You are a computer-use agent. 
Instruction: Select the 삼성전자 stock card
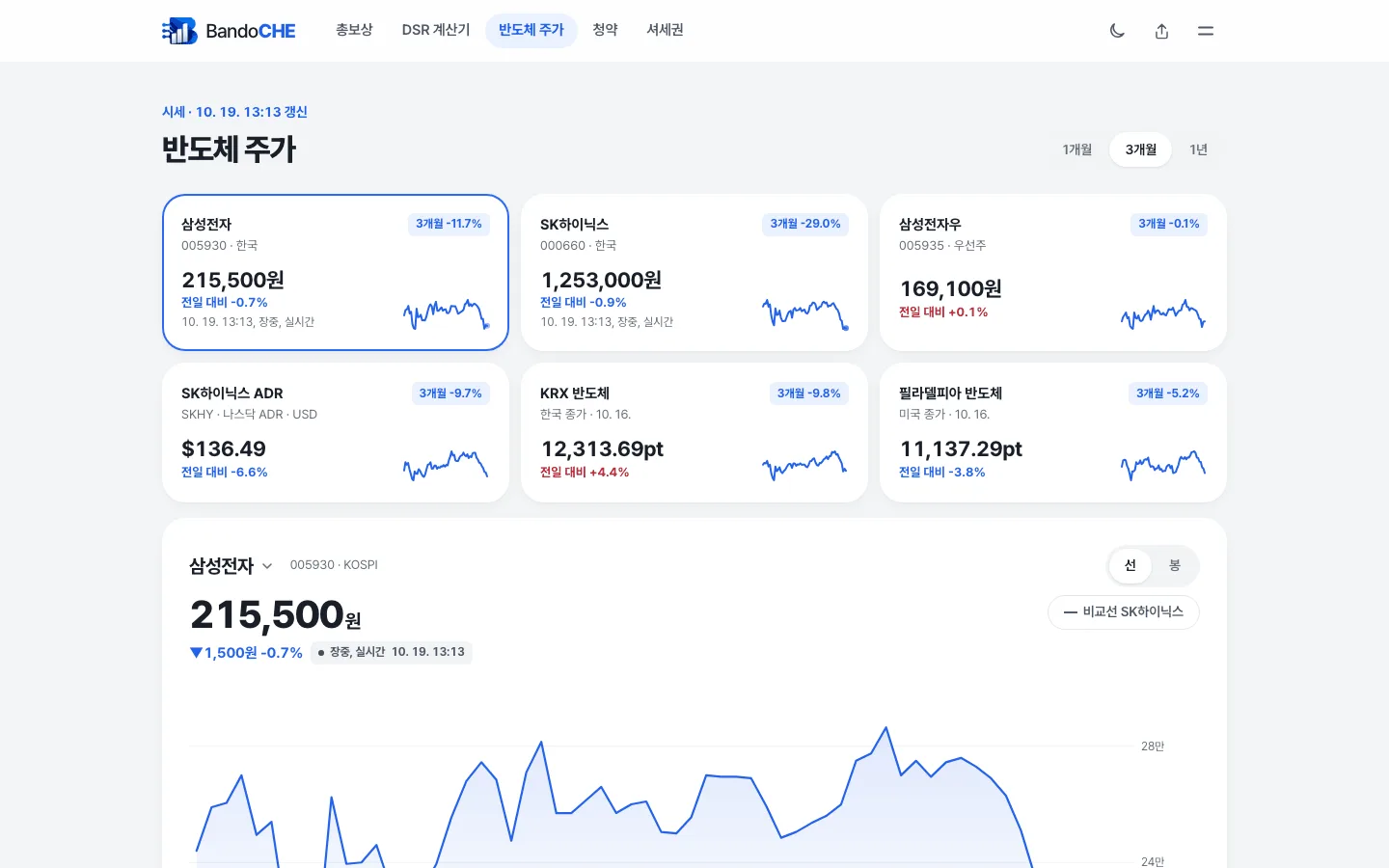[336, 272]
